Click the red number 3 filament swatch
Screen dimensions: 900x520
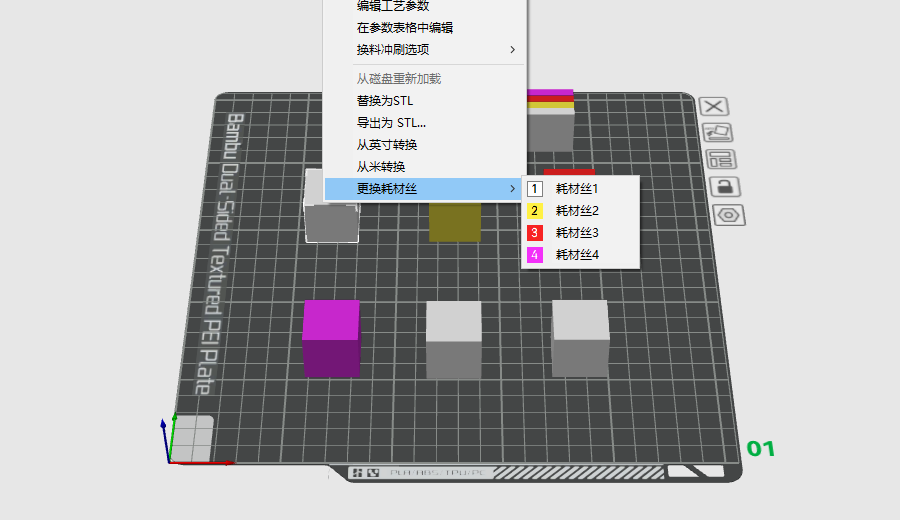click(534, 233)
